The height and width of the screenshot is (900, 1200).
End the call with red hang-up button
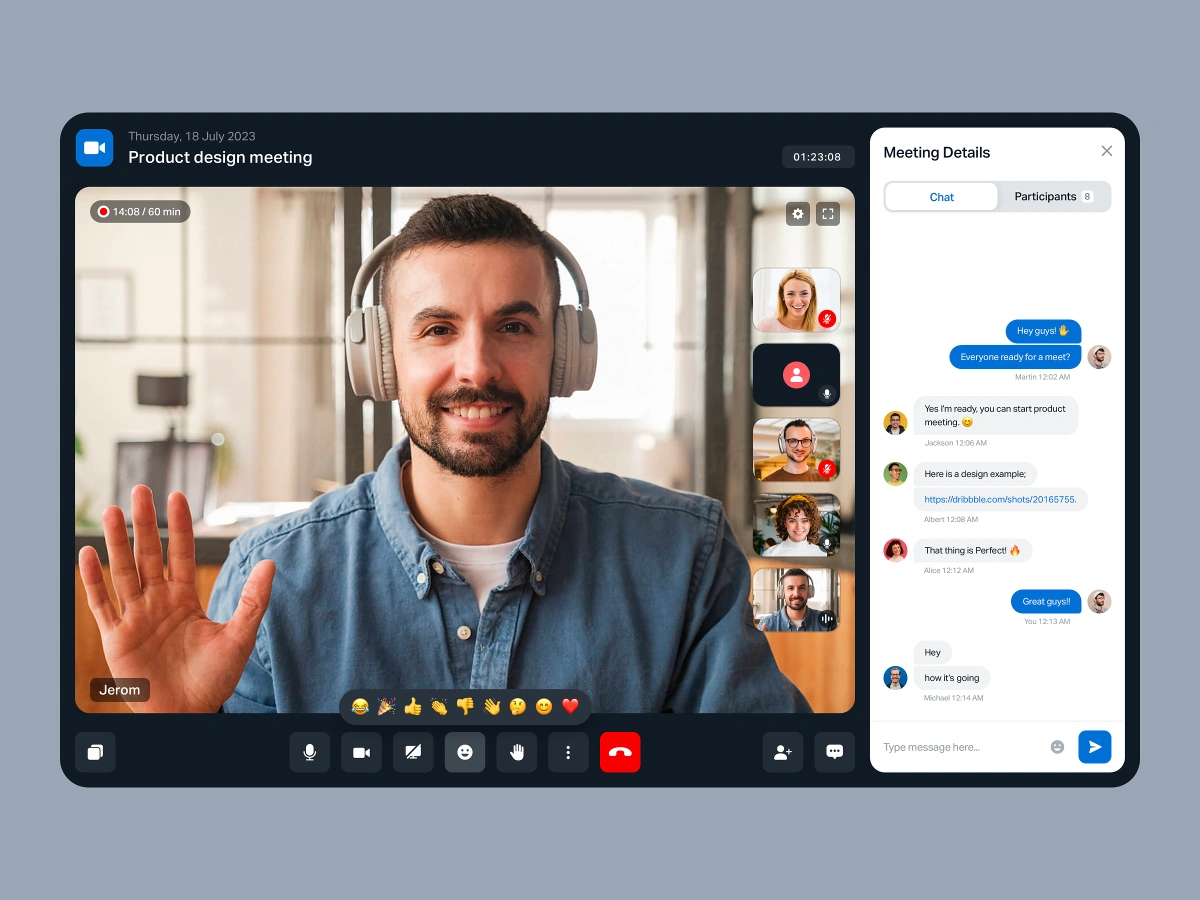[620, 752]
